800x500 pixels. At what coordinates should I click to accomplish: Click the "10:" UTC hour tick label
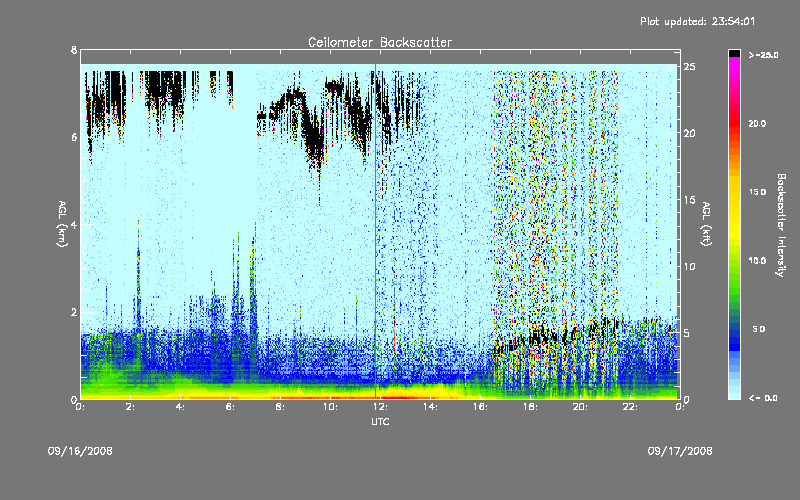click(x=331, y=407)
